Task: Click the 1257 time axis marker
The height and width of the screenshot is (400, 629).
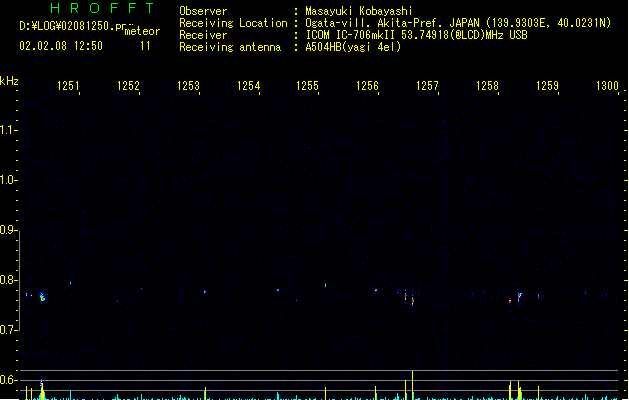Action: point(427,86)
